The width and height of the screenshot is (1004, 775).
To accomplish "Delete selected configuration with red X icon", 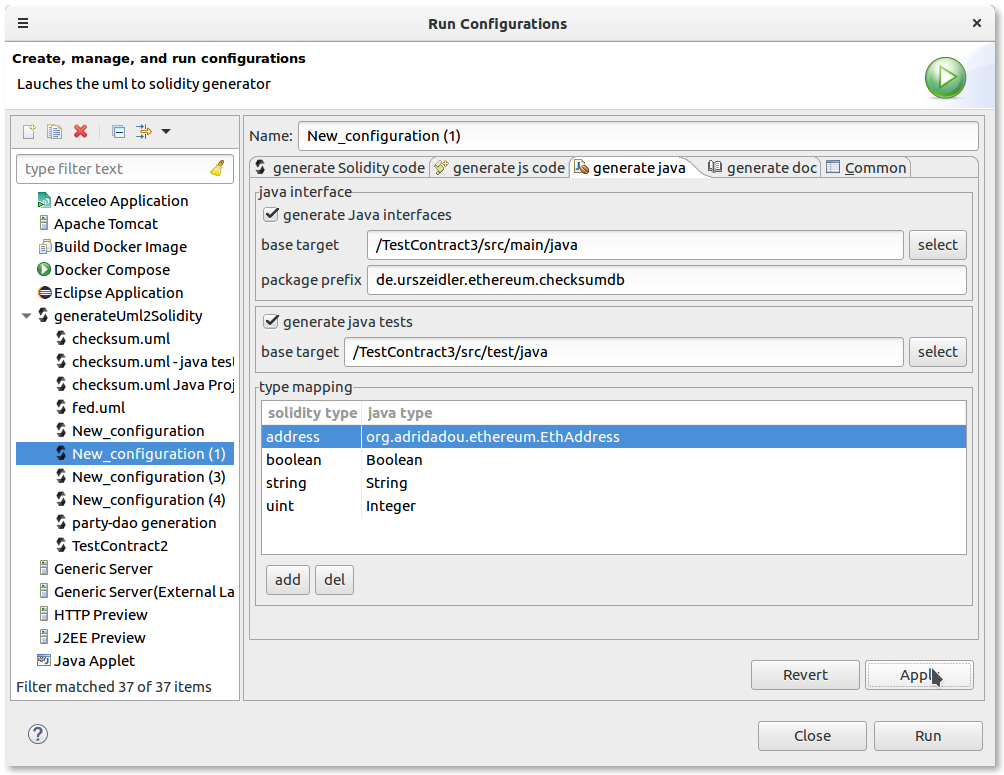I will (81, 132).
